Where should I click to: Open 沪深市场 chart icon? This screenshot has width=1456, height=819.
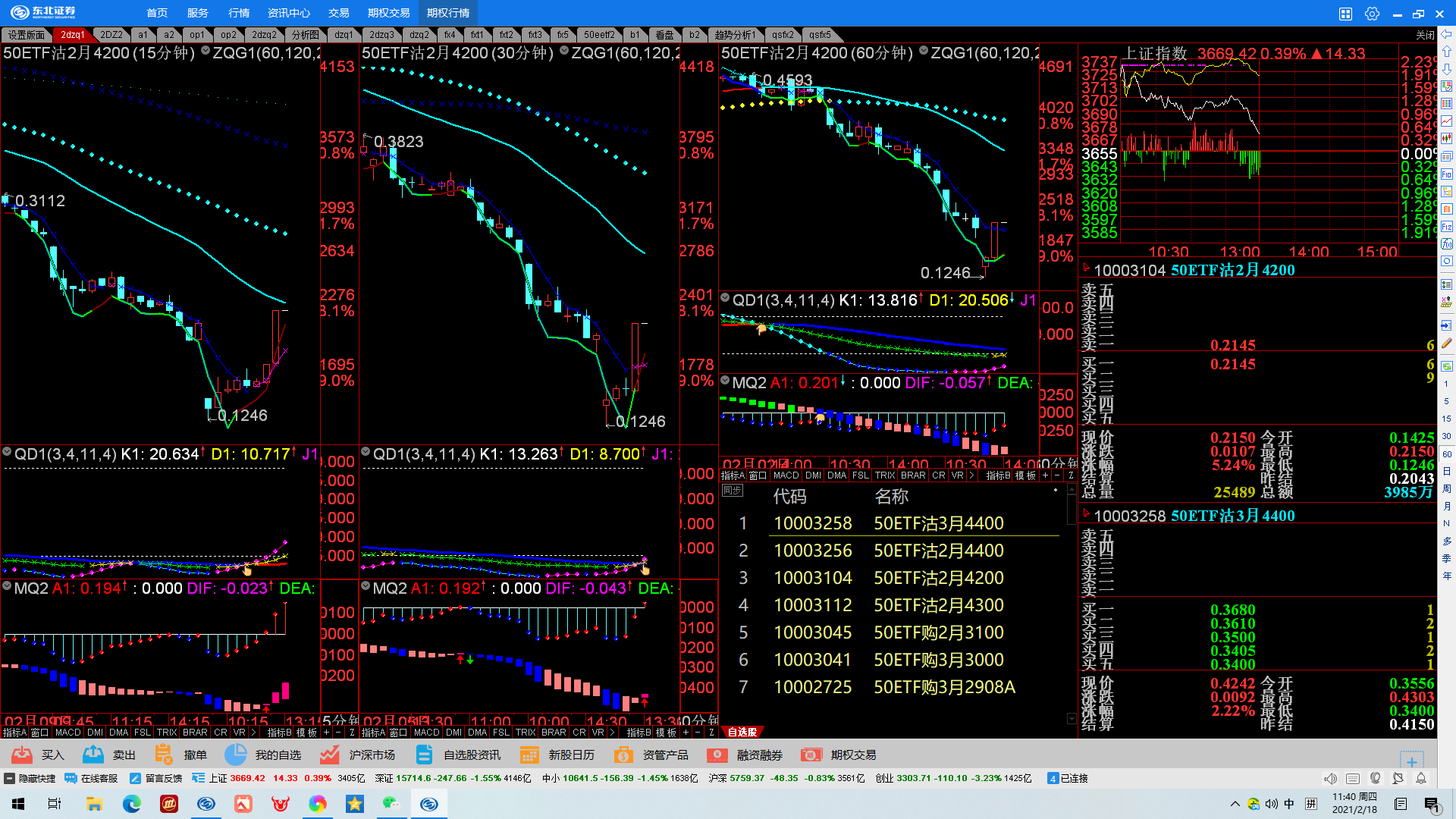pyautogui.click(x=330, y=755)
